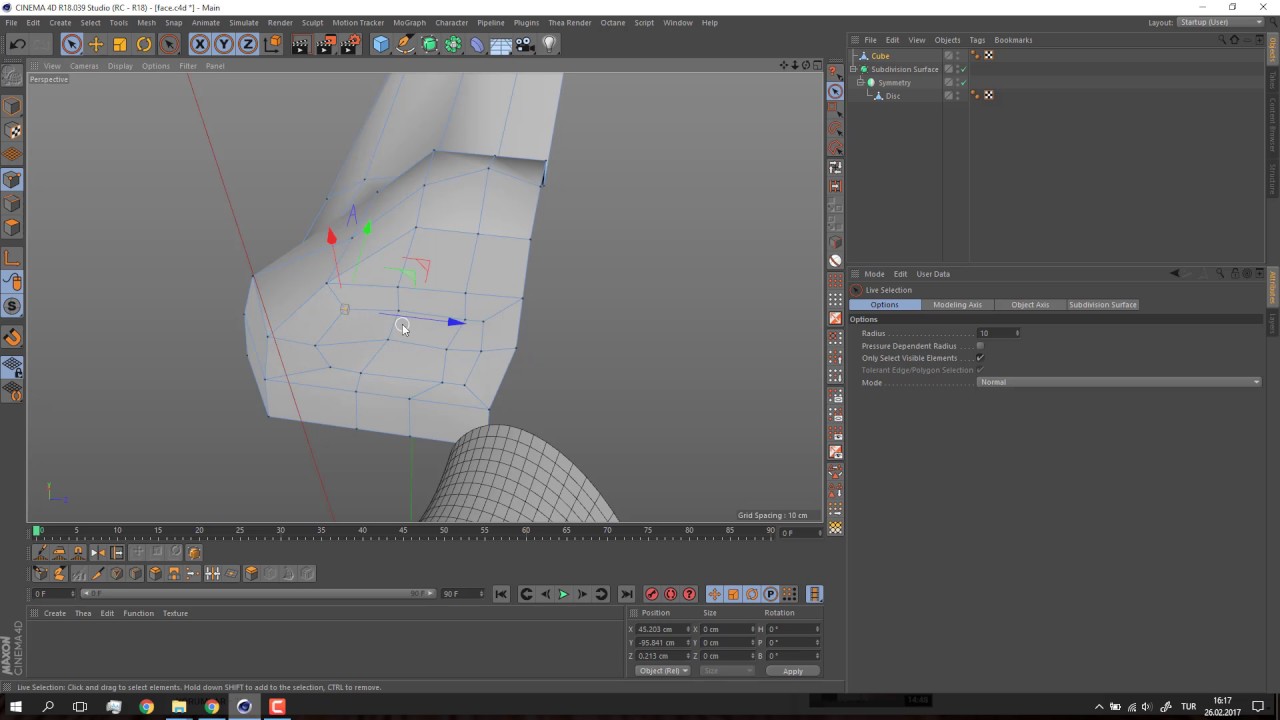Toggle the Z-axis lock
This screenshot has width=1280, height=720.
click(x=248, y=44)
